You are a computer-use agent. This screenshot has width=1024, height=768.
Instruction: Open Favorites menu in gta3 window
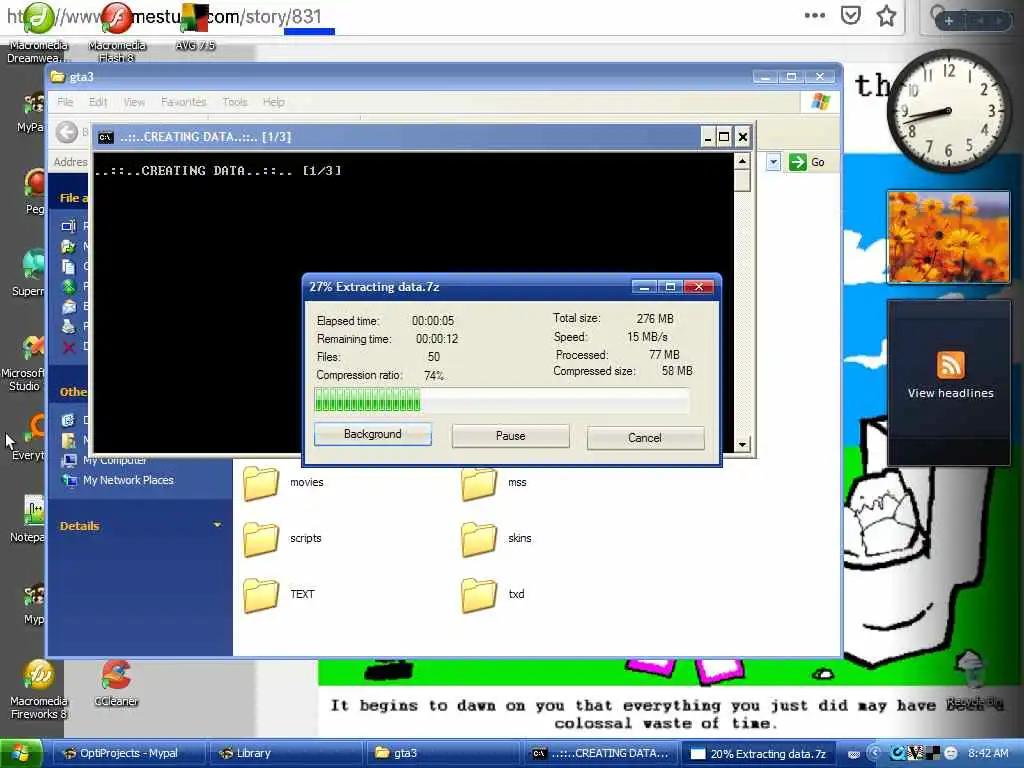184,102
